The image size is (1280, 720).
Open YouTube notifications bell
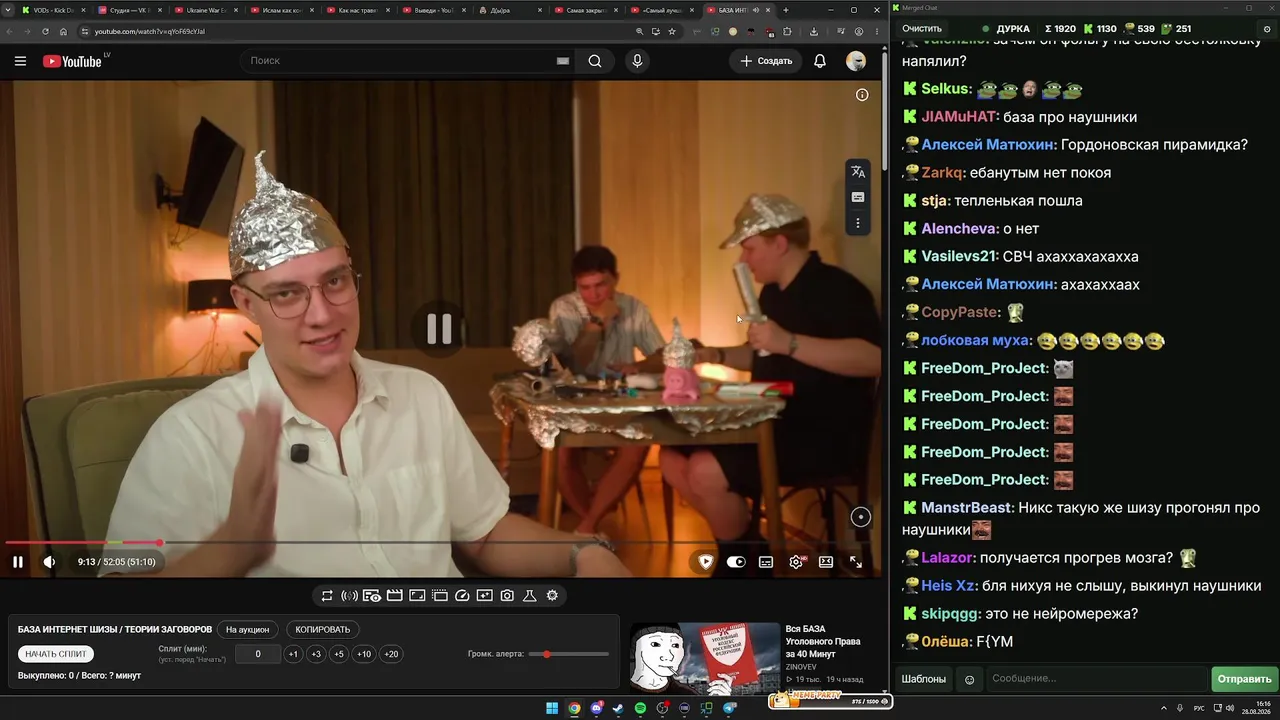pos(820,61)
